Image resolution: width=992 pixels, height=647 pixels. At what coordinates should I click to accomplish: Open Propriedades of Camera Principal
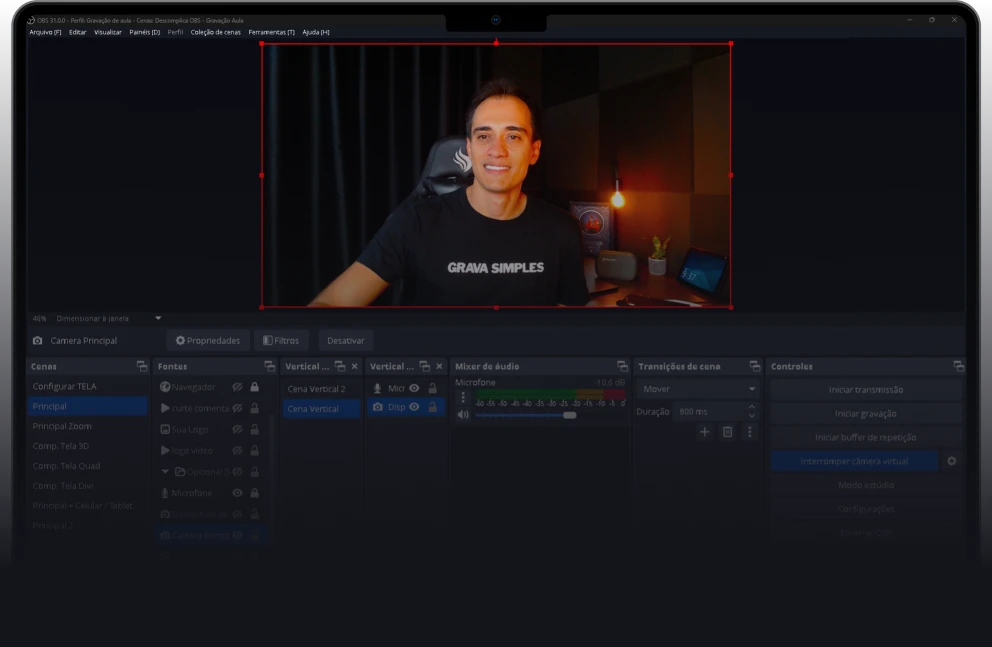click(208, 340)
